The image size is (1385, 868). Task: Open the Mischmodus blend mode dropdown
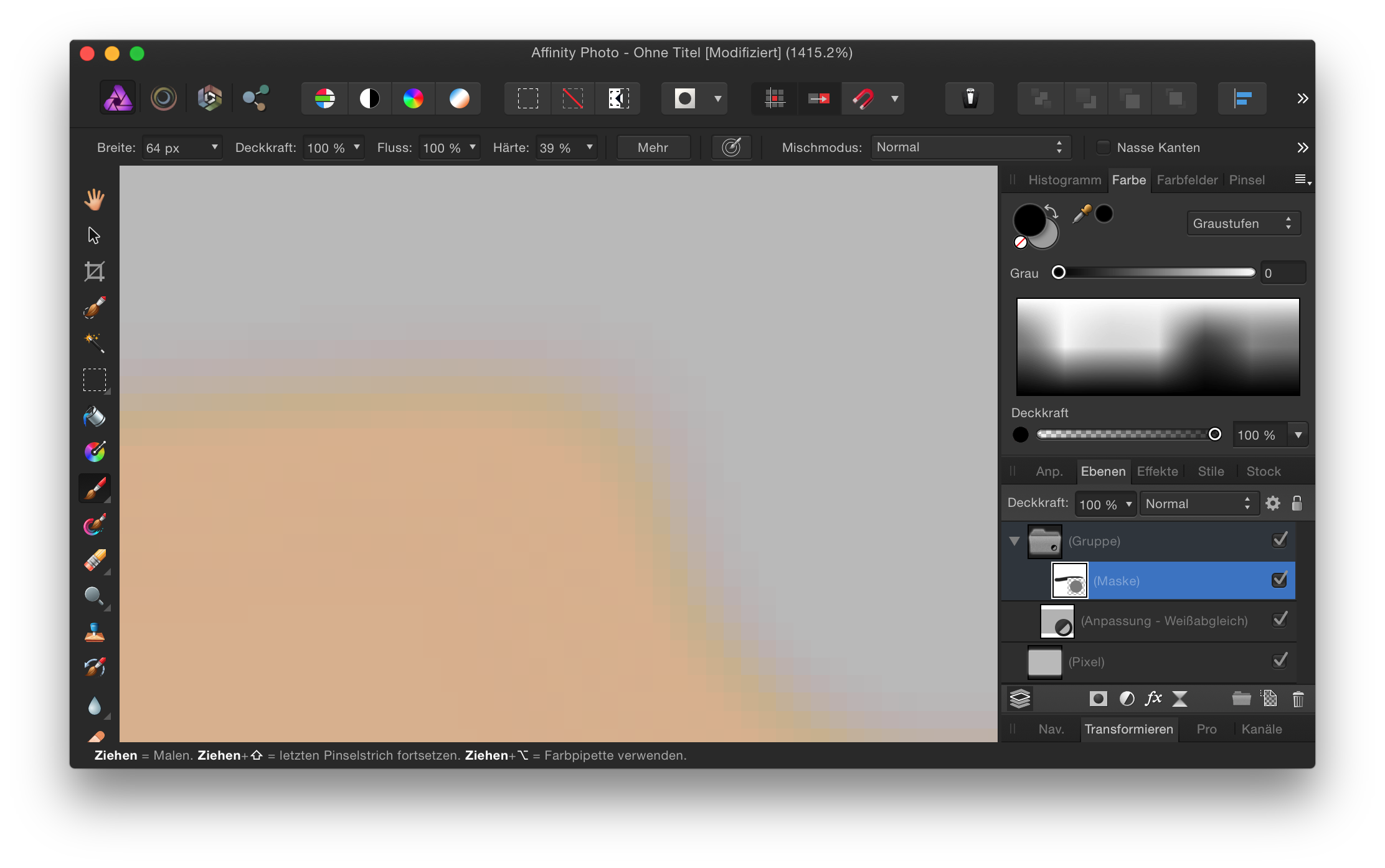[970, 148]
